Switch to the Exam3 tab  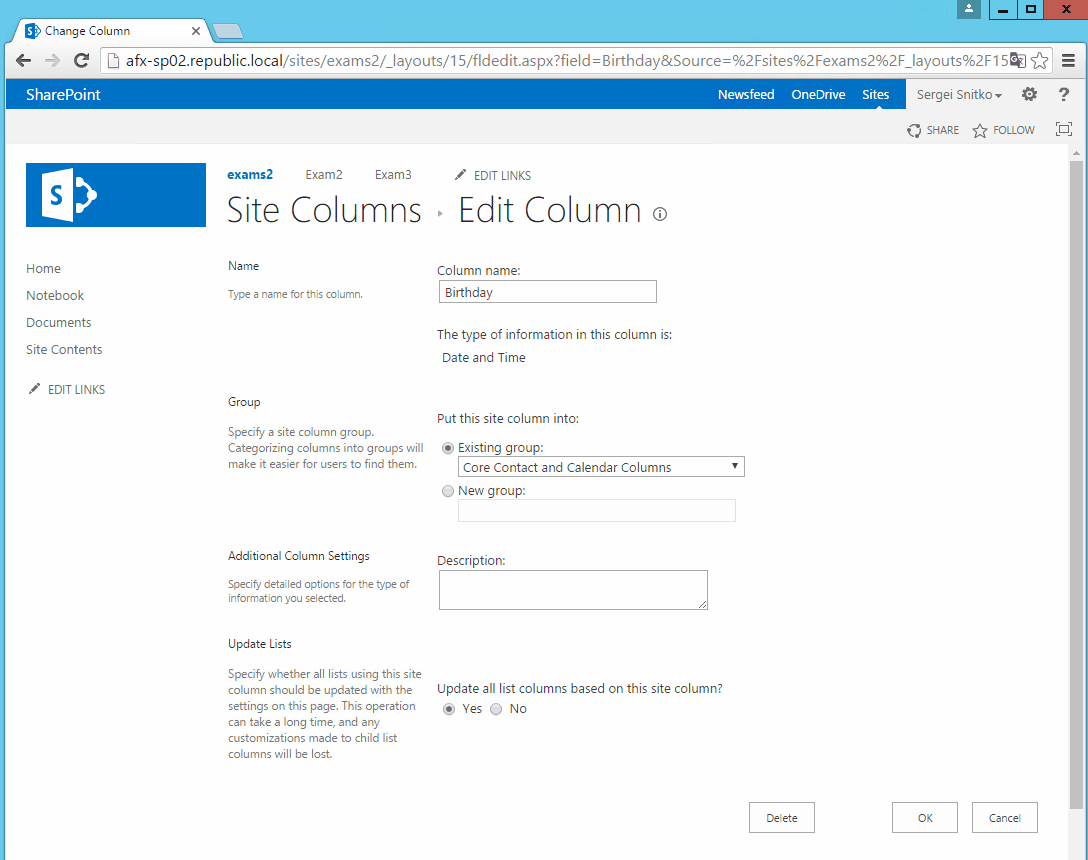[x=393, y=174]
